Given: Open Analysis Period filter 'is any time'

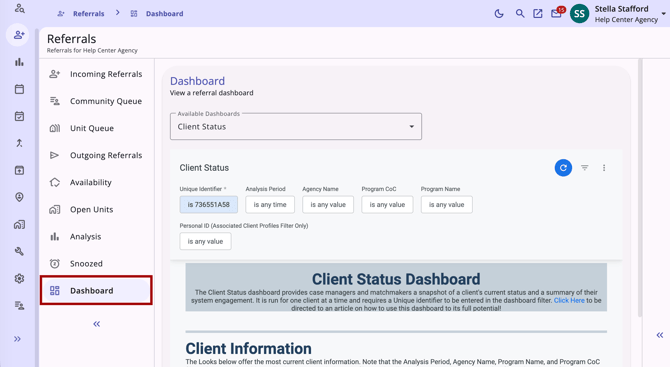Looking at the screenshot, I should (270, 205).
